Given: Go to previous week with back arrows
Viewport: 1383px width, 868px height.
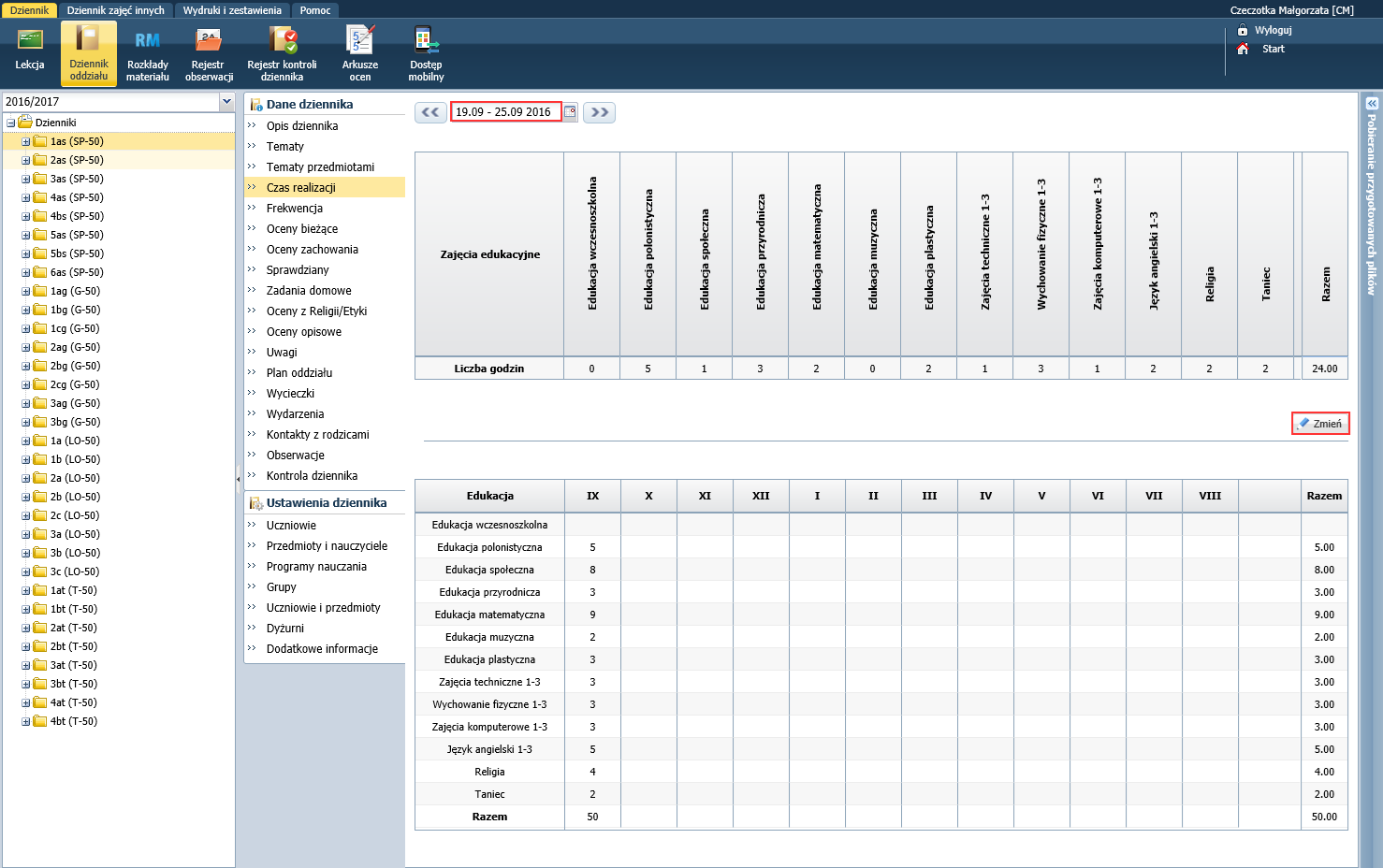Looking at the screenshot, I should coord(430,112).
